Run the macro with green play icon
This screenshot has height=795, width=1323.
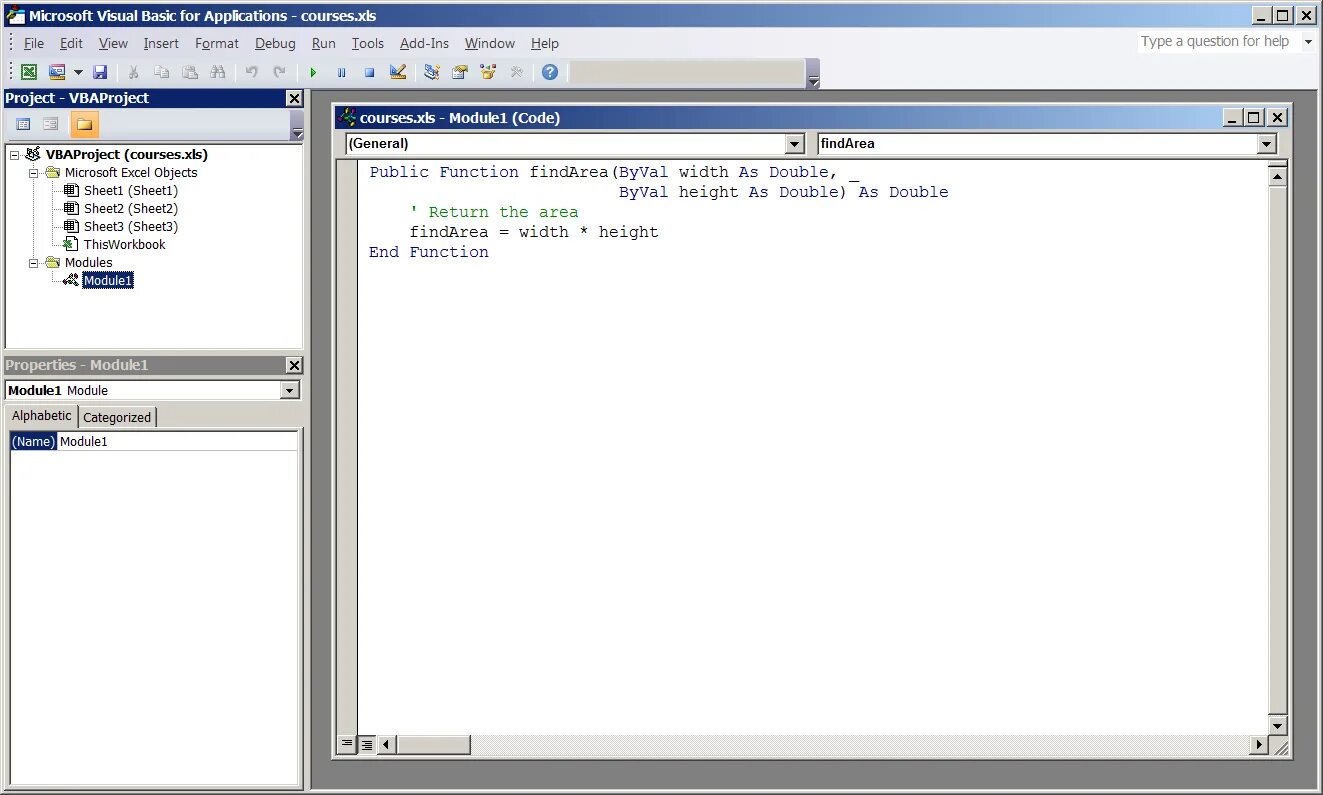click(313, 72)
